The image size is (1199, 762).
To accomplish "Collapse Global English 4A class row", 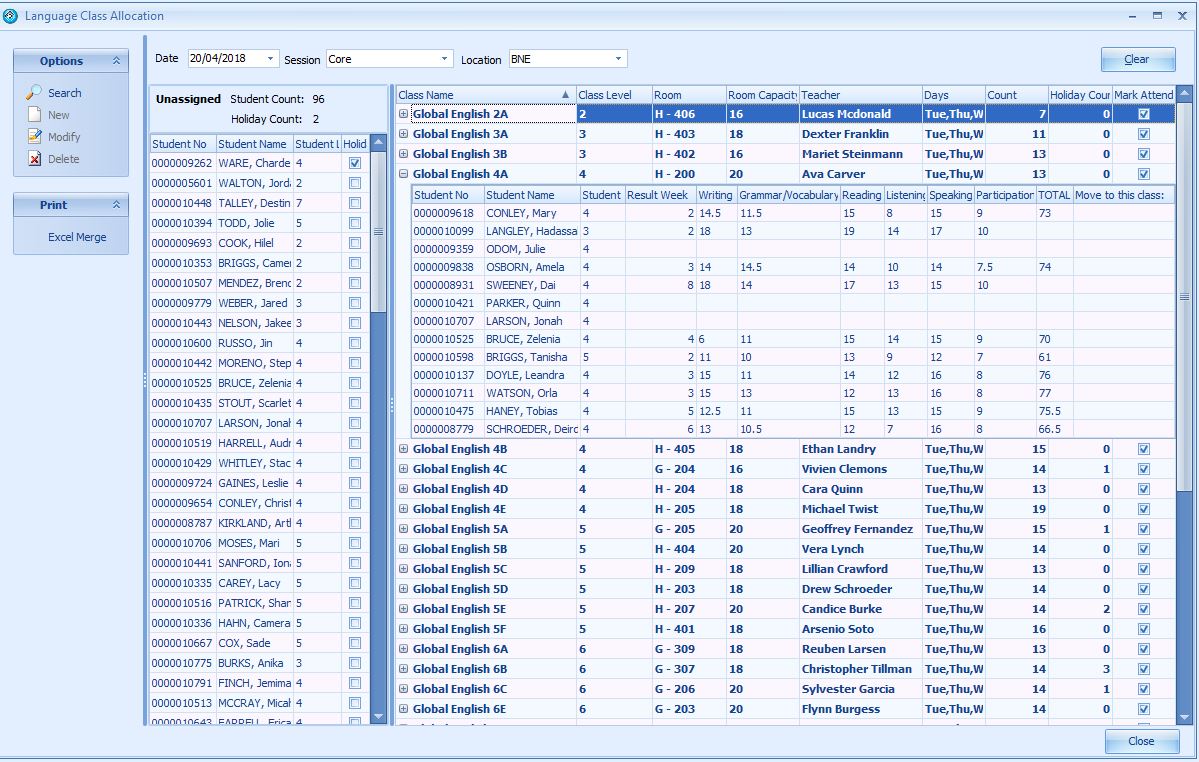I will coord(404,174).
